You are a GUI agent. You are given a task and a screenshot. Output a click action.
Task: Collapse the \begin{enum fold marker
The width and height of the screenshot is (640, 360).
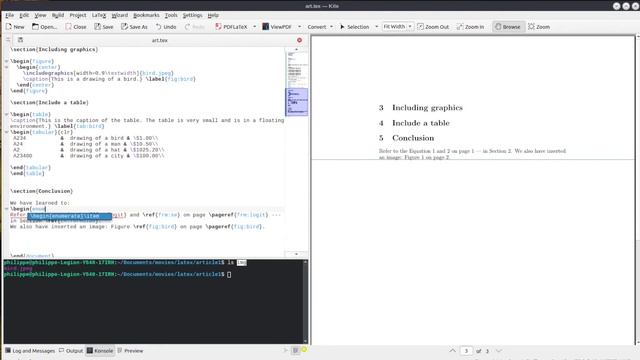tap(7, 209)
